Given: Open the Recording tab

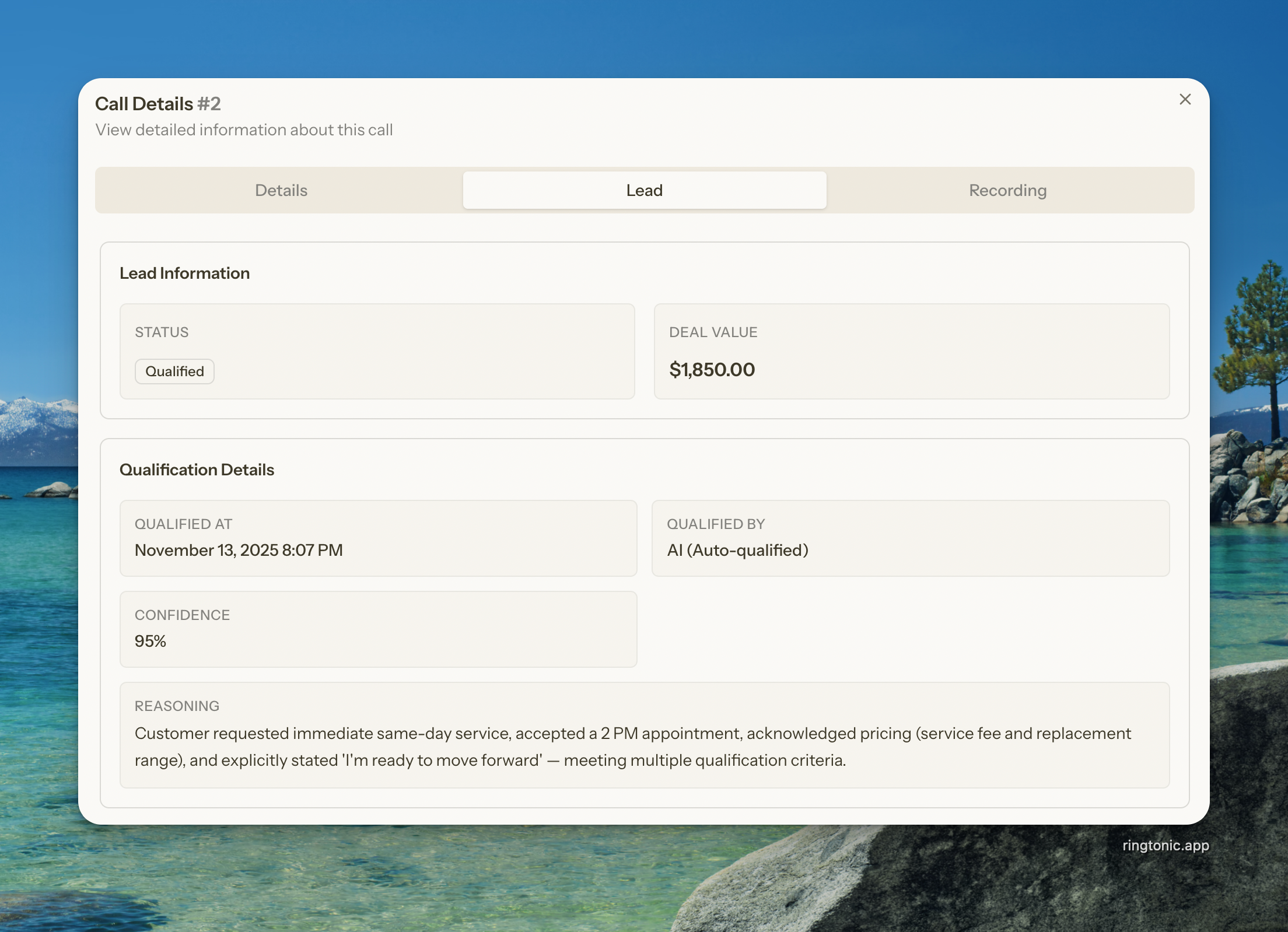Looking at the screenshot, I should (x=1007, y=190).
